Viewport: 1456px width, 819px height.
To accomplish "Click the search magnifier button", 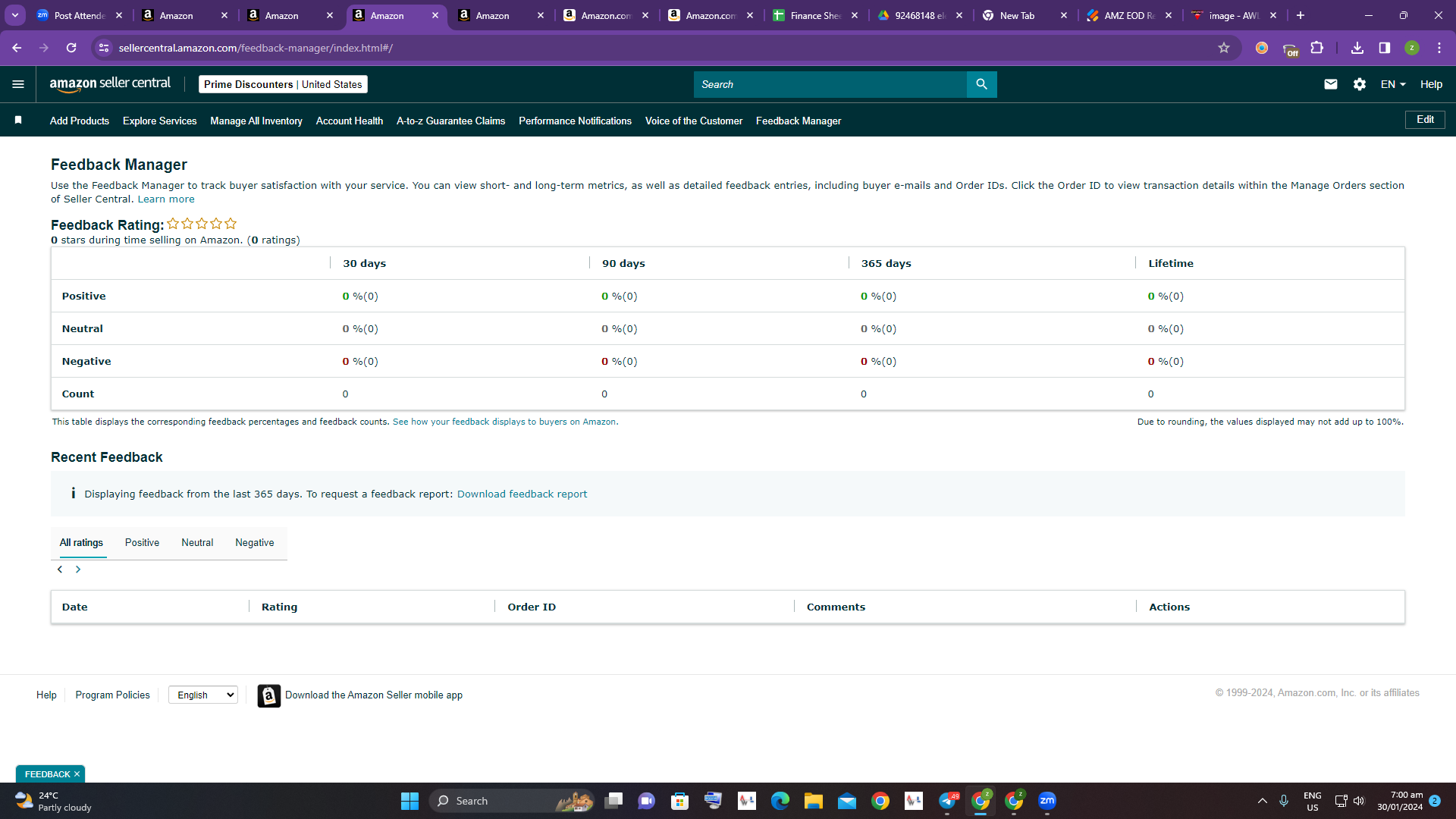I will point(981,84).
